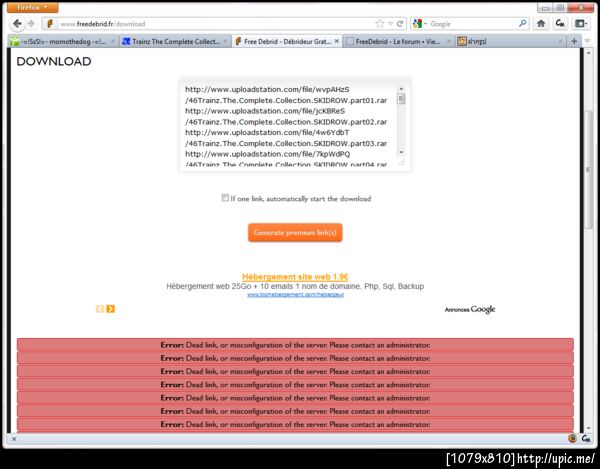This screenshot has width=600, height=469.
Task: Click the page scrollbar up arrow
Action: pyautogui.click(x=588, y=52)
